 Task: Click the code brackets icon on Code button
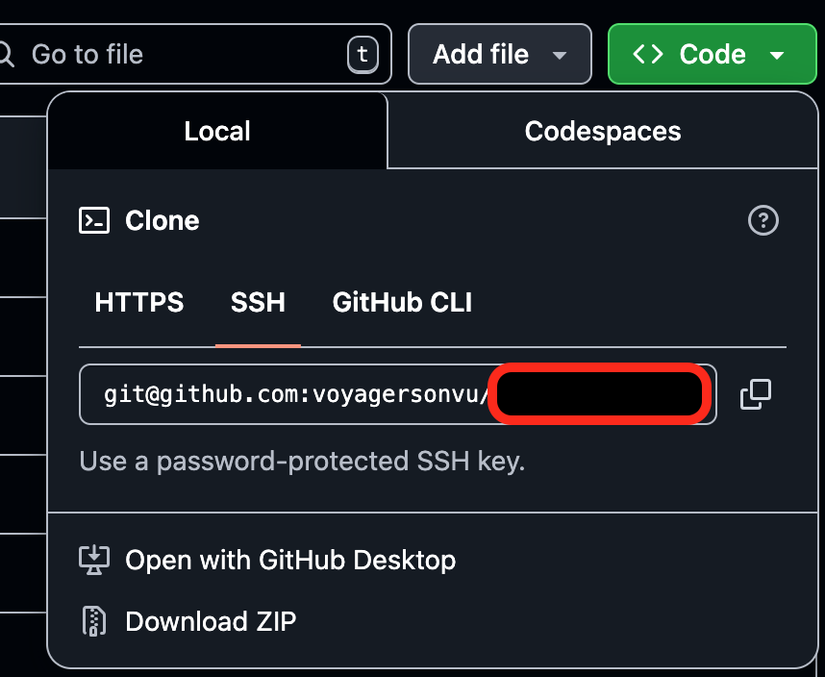[648, 54]
